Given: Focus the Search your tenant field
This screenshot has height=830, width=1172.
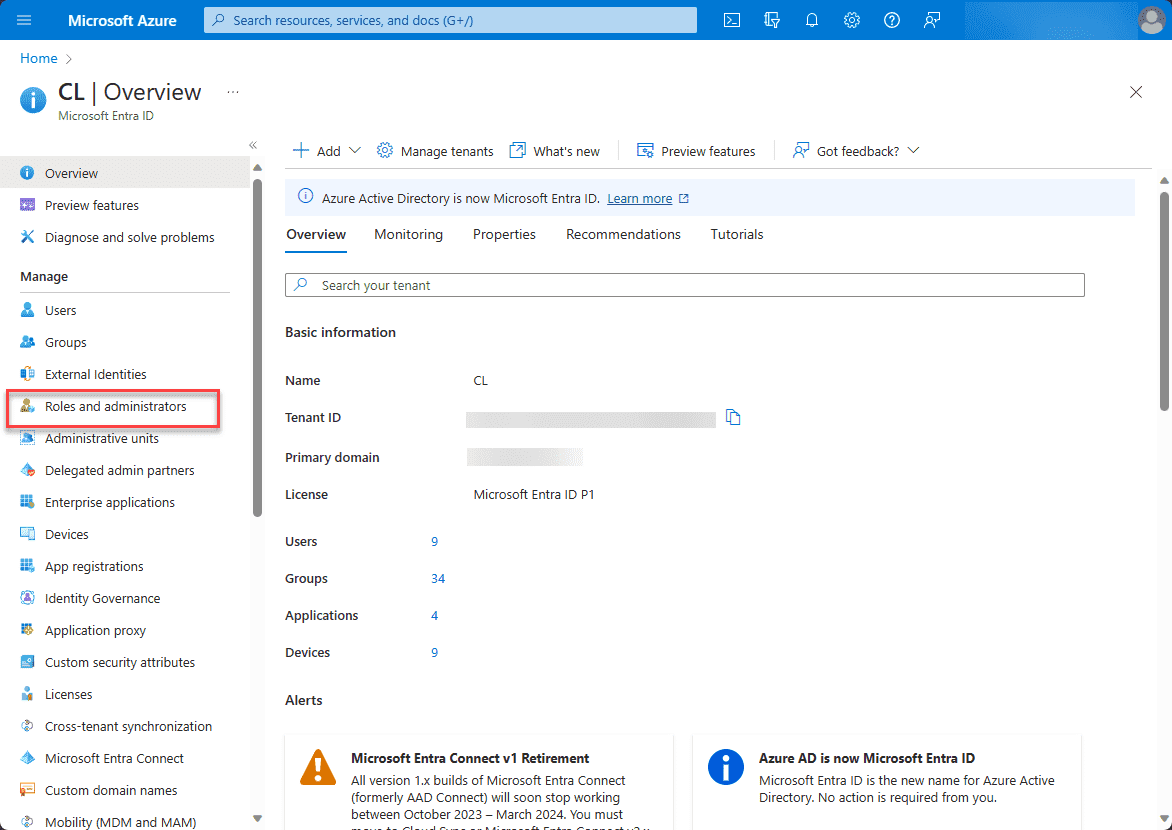Looking at the screenshot, I should 685,285.
